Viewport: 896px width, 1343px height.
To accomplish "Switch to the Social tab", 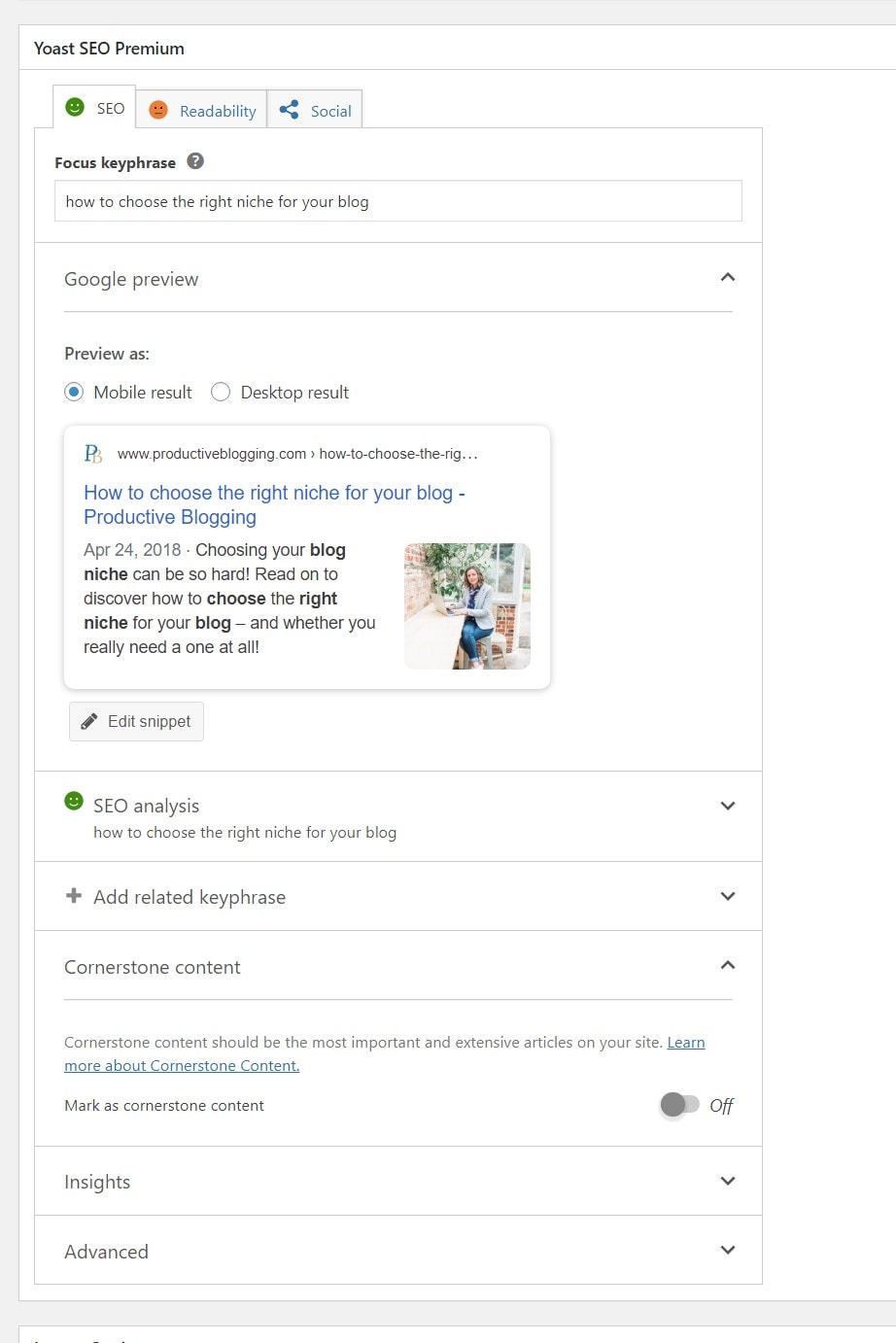I will pos(315,111).
